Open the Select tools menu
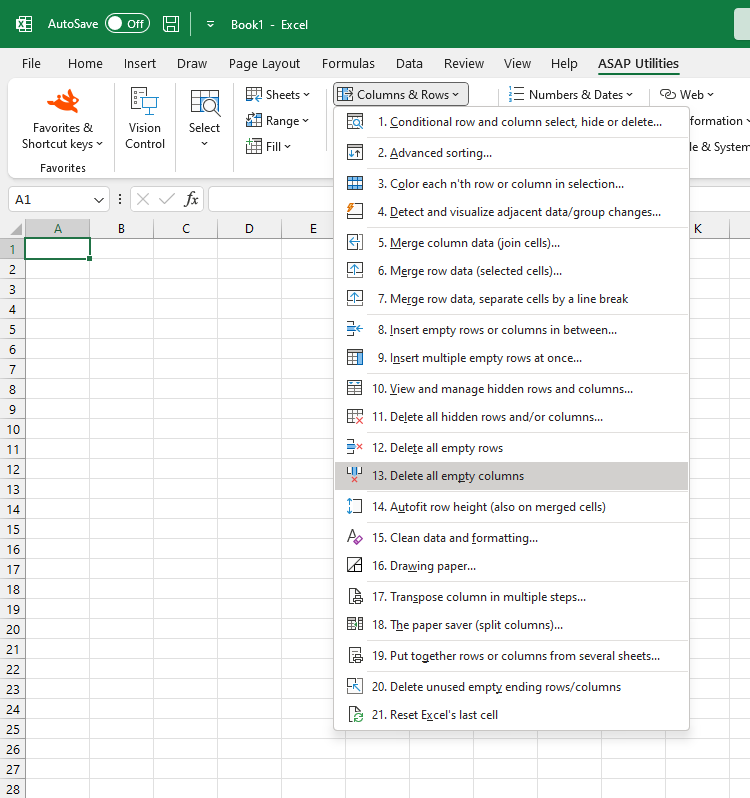 [x=204, y=118]
